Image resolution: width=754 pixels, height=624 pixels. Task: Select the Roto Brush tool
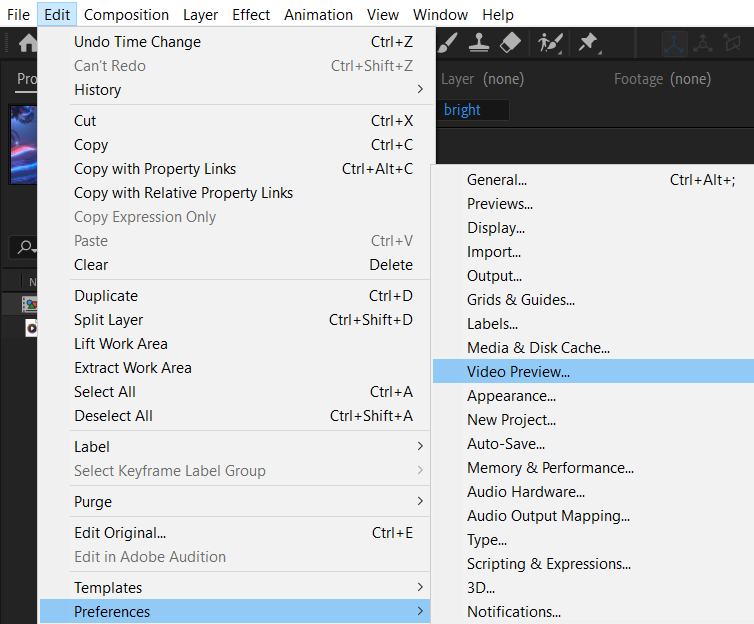tap(549, 43)
